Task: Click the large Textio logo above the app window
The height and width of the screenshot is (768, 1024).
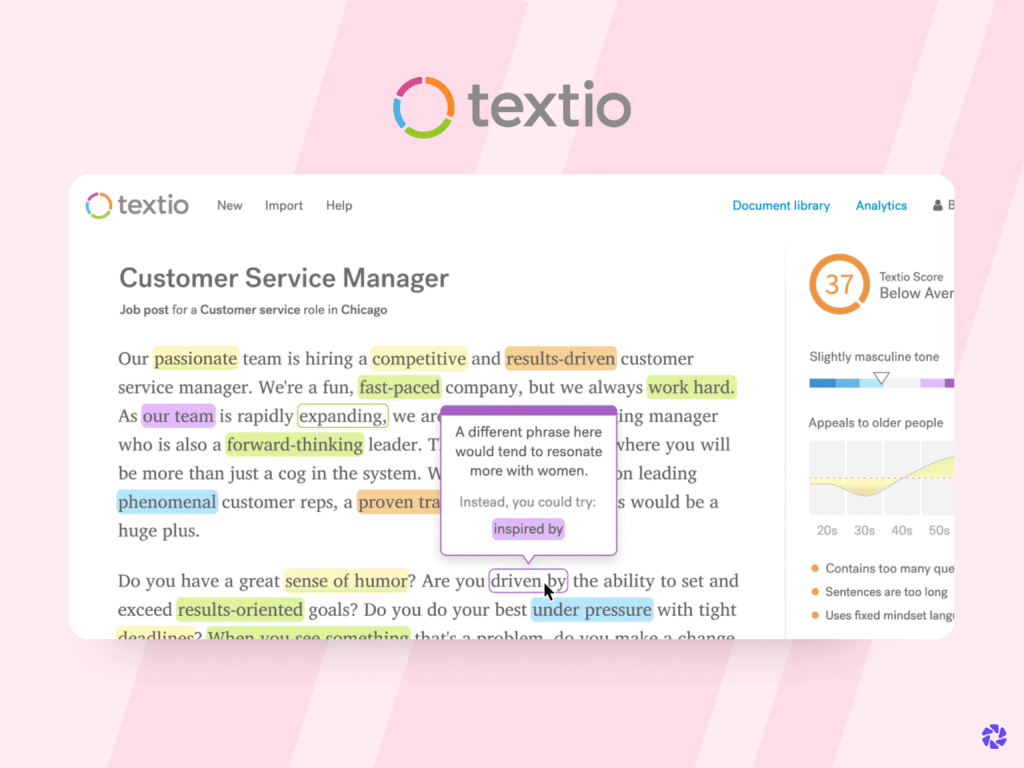Action: point(510,105)
